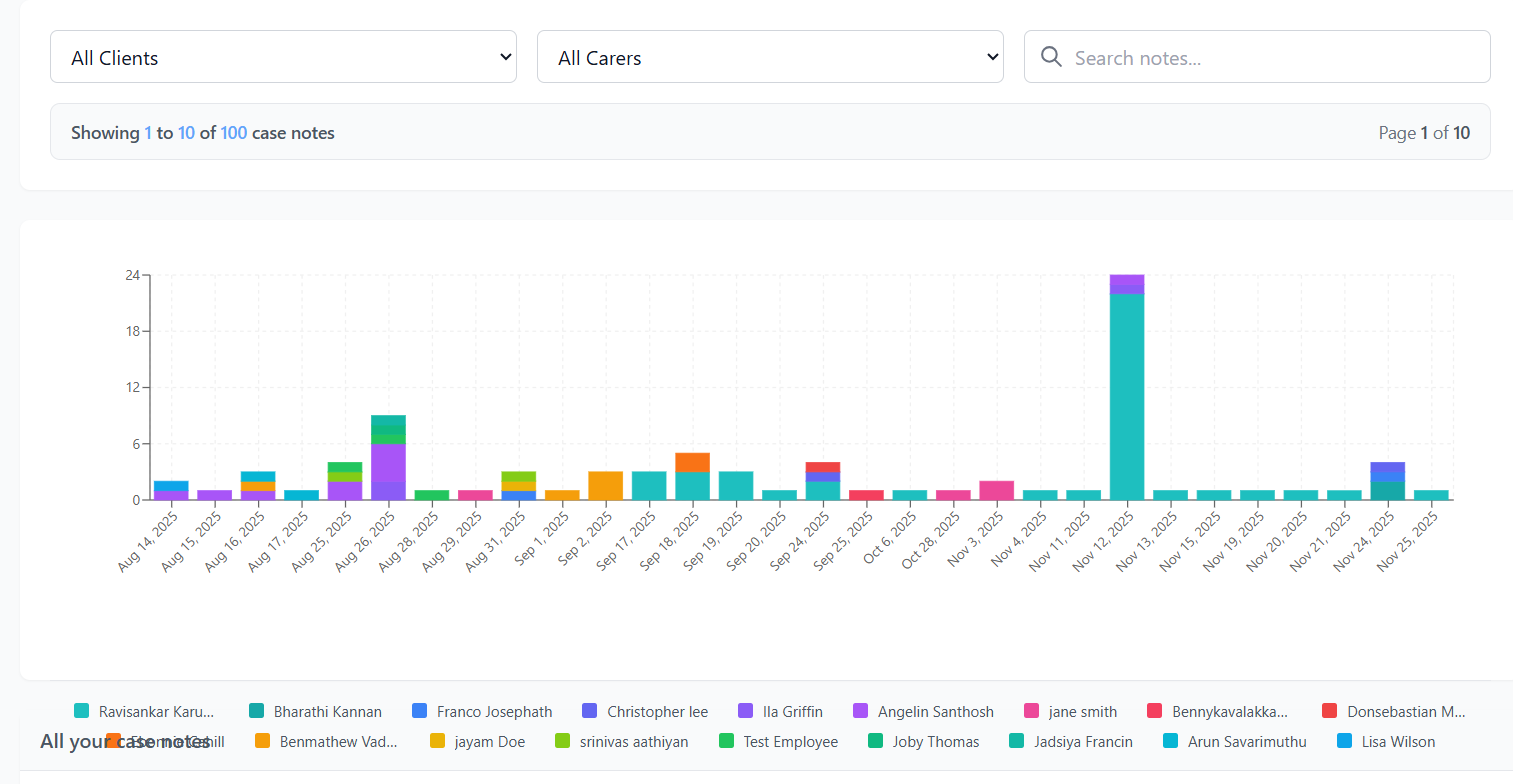Viewport: 1513px width, 784px height.
Task: Click the magnifier search icon
Action: coord(1051,57)
